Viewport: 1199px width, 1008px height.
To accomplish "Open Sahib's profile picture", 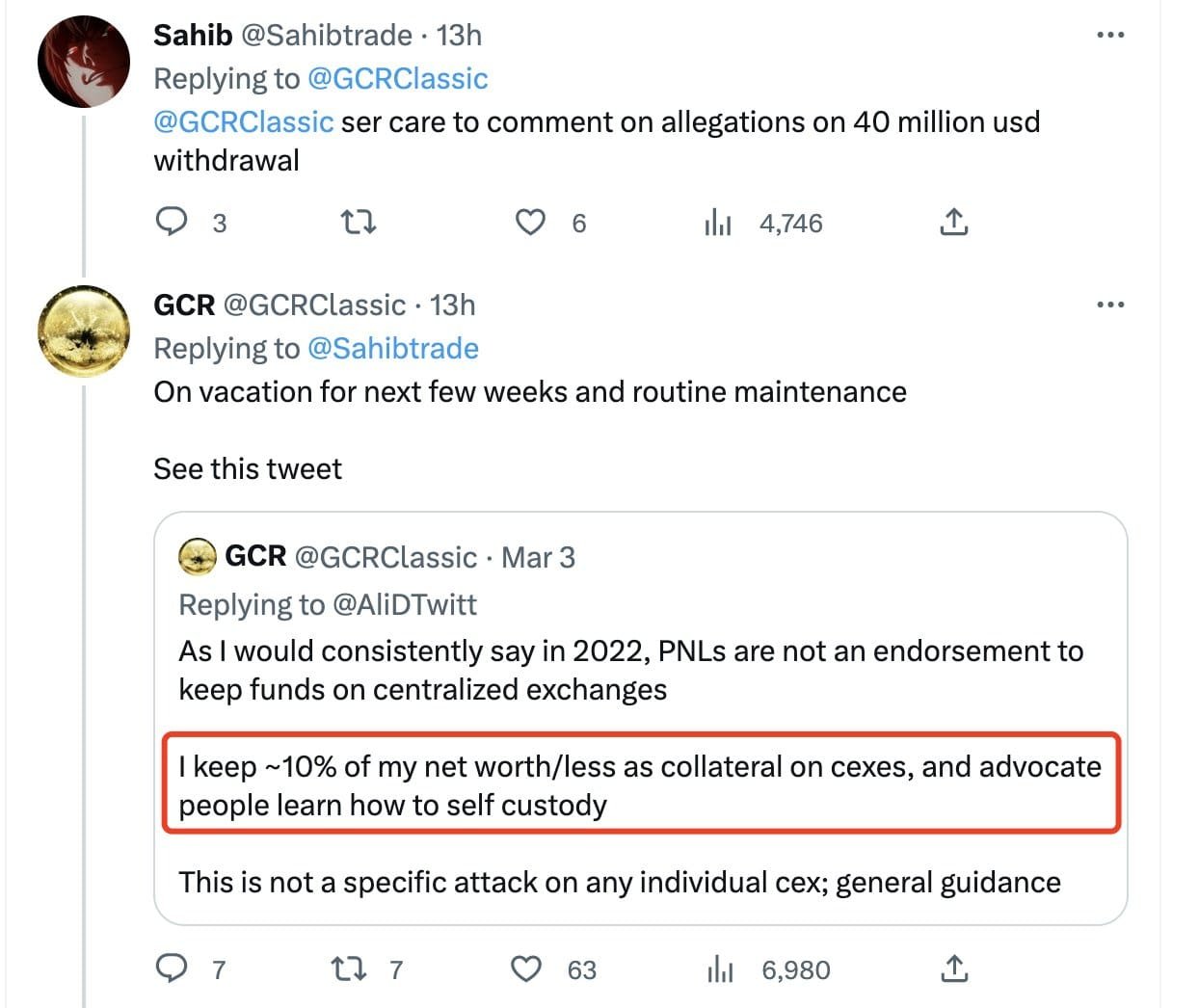I will pyautogui.click(x=84, y=61).
